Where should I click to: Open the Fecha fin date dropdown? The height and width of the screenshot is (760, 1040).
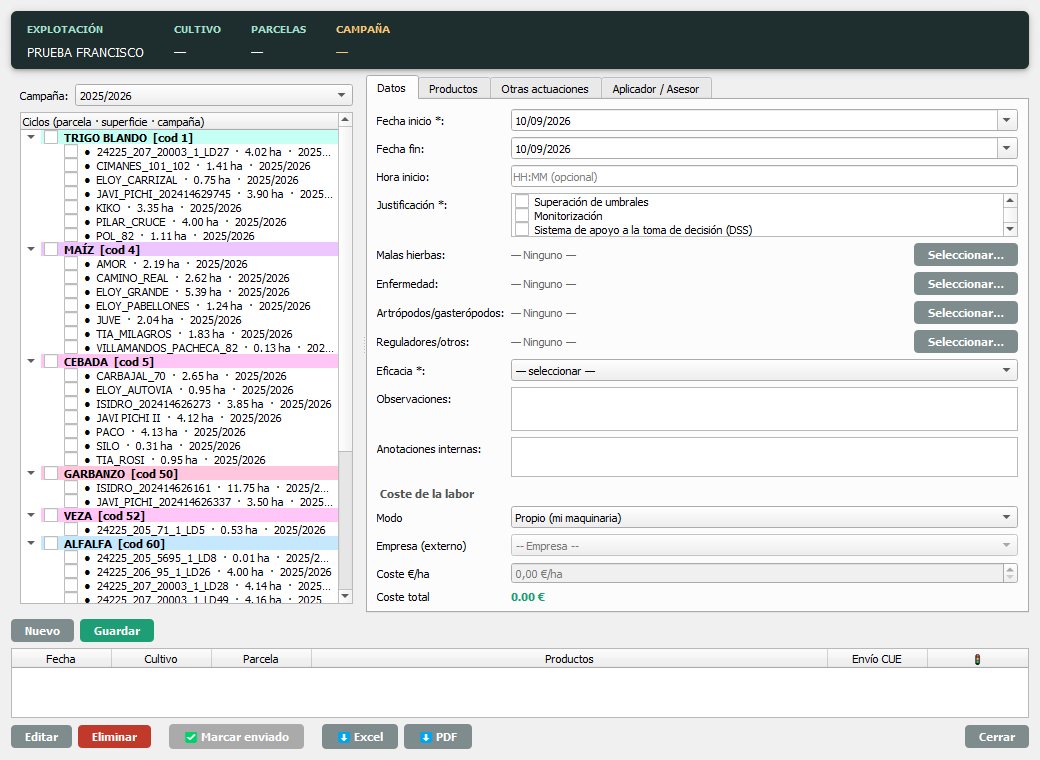click(1007, 149)
